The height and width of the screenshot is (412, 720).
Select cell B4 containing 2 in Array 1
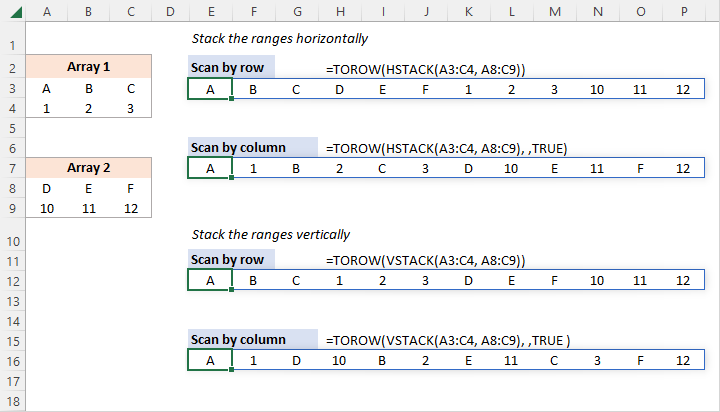(88, 108)
